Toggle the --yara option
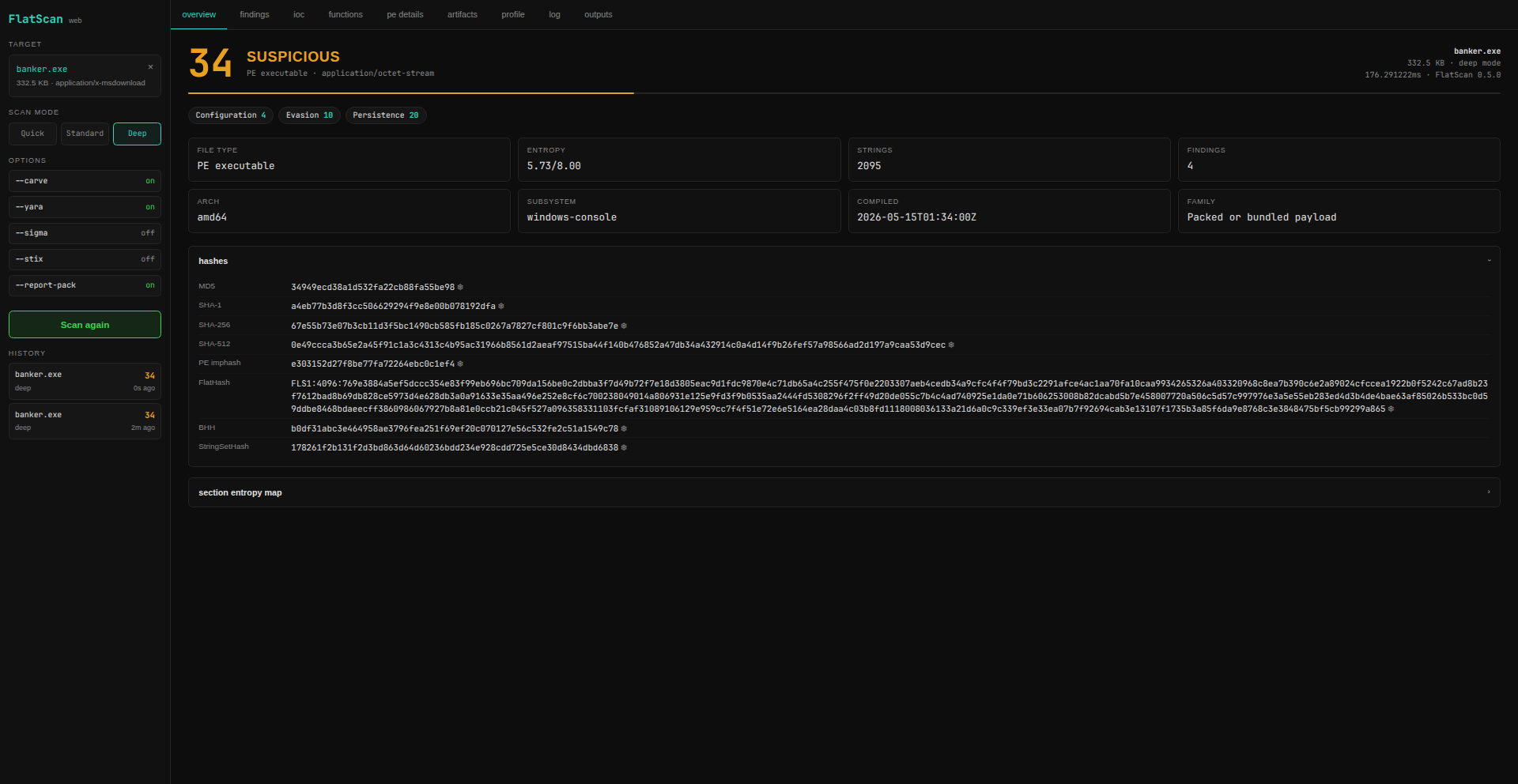The image size is (1518, 784). (85, 207)
